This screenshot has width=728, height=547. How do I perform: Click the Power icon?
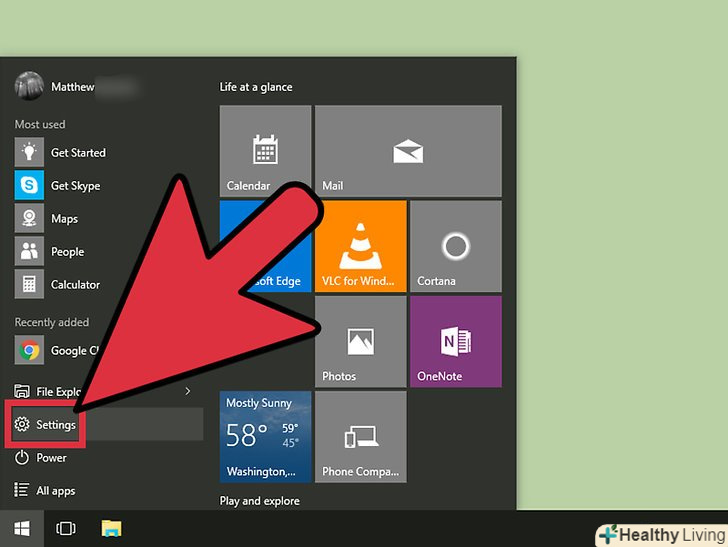click(x=22, y=457)
